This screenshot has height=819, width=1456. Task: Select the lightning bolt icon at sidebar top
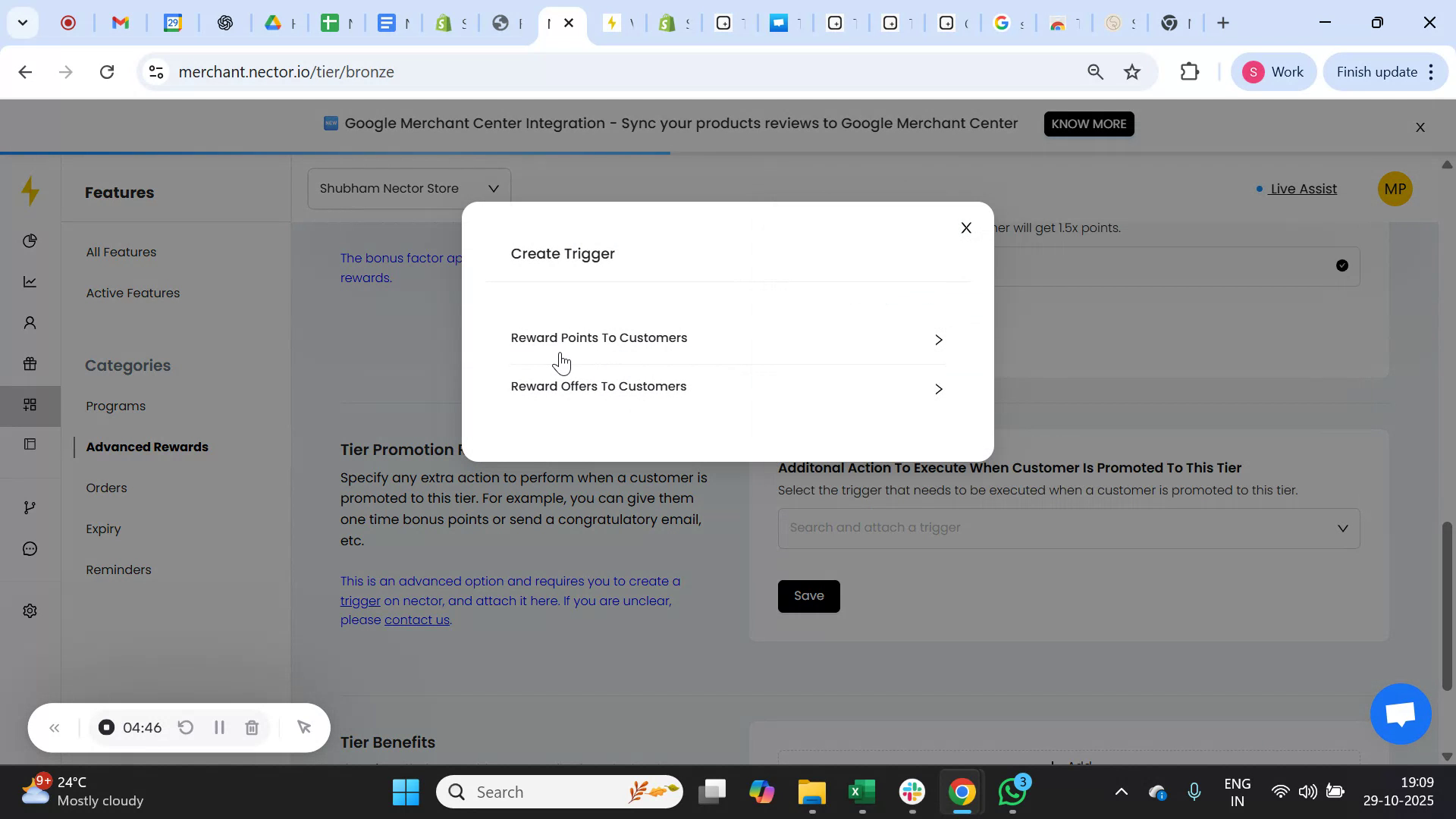(x=30, y=192)
